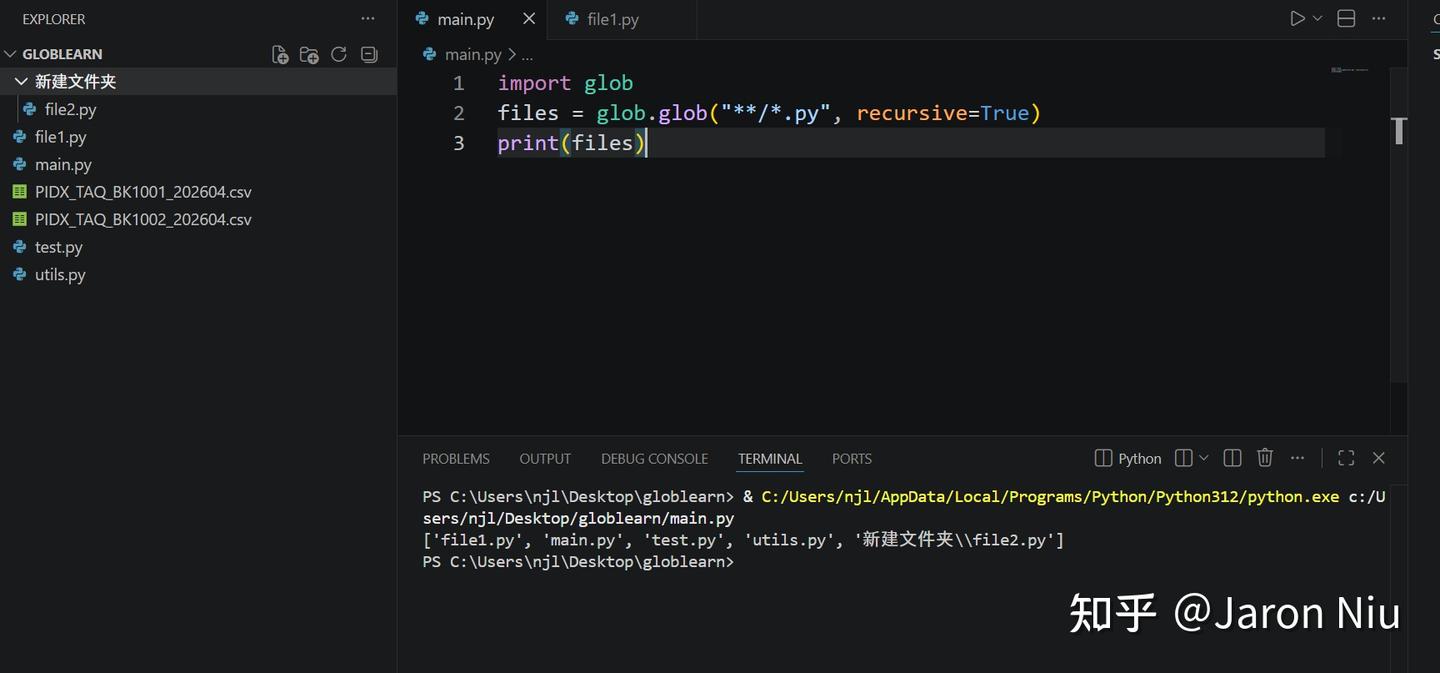Open the PORTS panel tab
Viewport: 1440px width, 673px height.
[x=852, y=459]
